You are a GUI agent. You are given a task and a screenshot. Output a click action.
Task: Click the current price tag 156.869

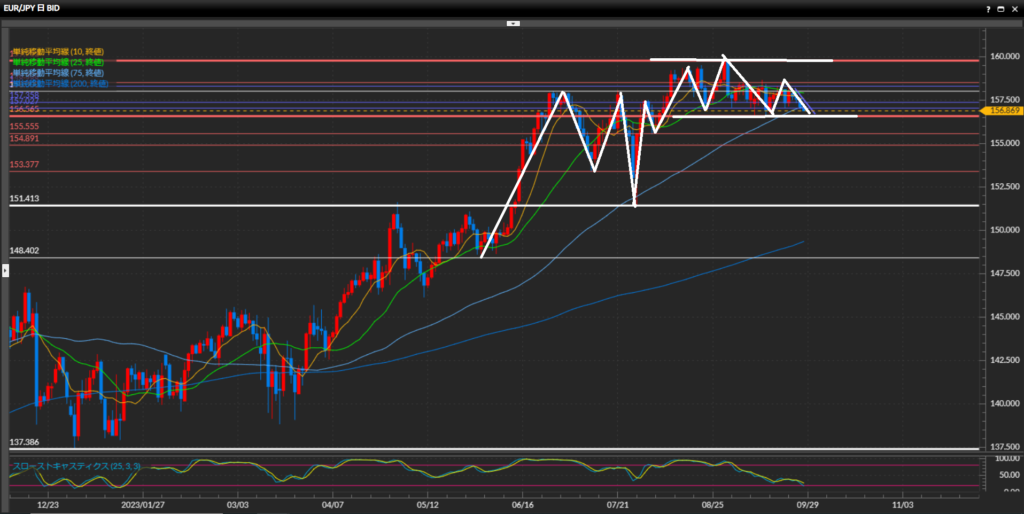click(1003, 111)
